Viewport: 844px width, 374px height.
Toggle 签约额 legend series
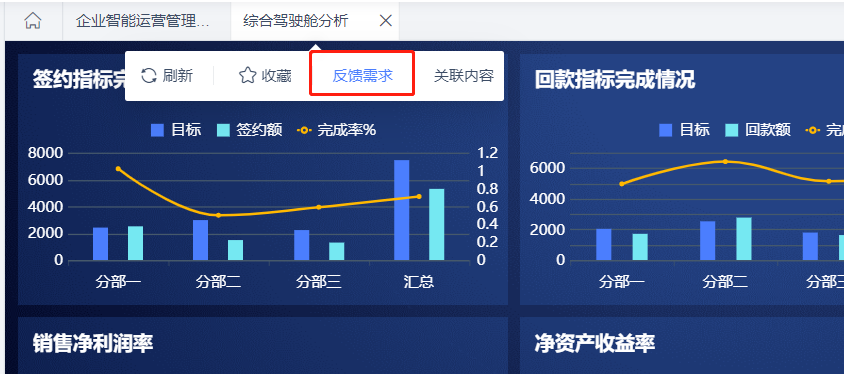[250, 130]
